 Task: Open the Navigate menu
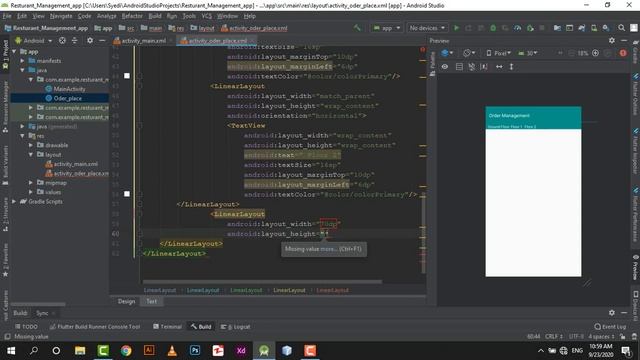point(61,16)
